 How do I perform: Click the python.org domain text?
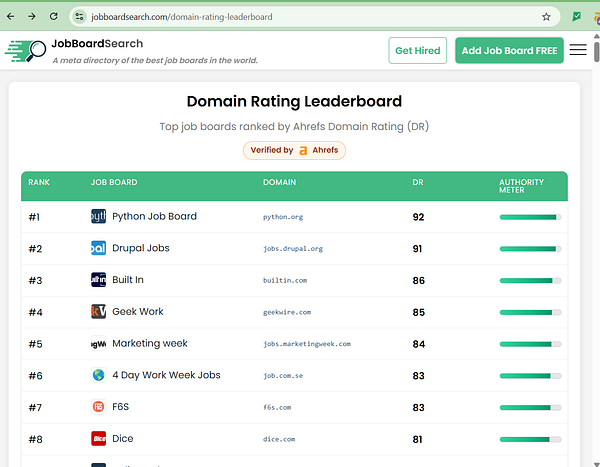coord(283,217)
